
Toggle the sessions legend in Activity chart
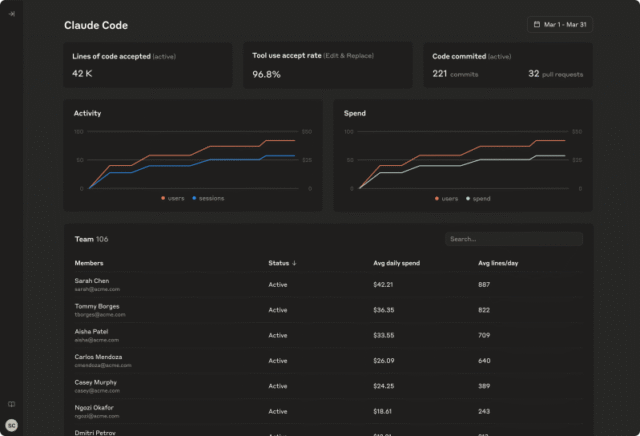(x=208, y=198)
